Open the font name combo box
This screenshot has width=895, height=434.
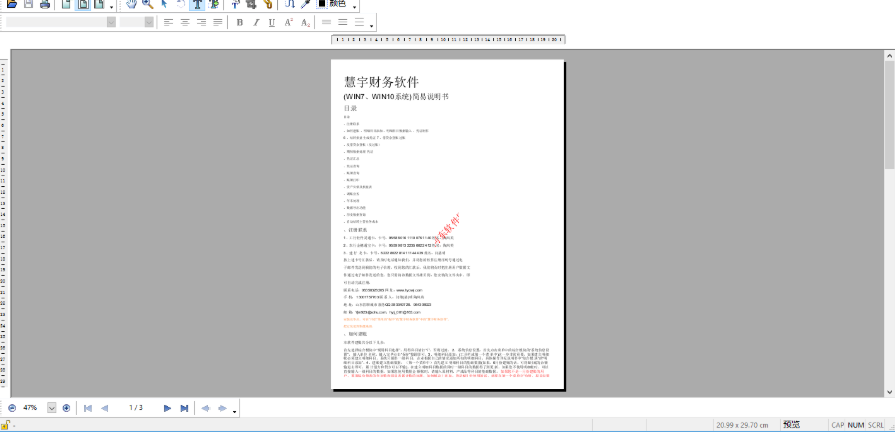pyautogui.click(x=62, y=22)
